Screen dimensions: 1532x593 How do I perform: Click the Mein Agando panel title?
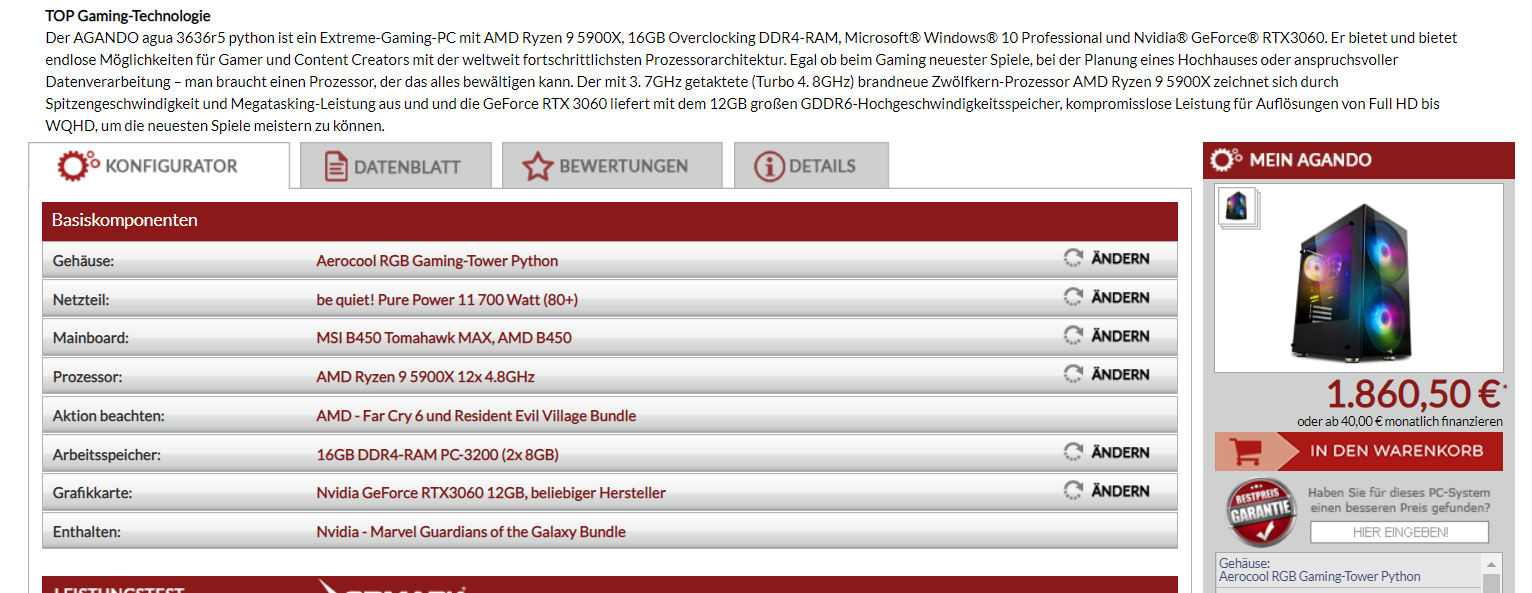(1310, 160)
